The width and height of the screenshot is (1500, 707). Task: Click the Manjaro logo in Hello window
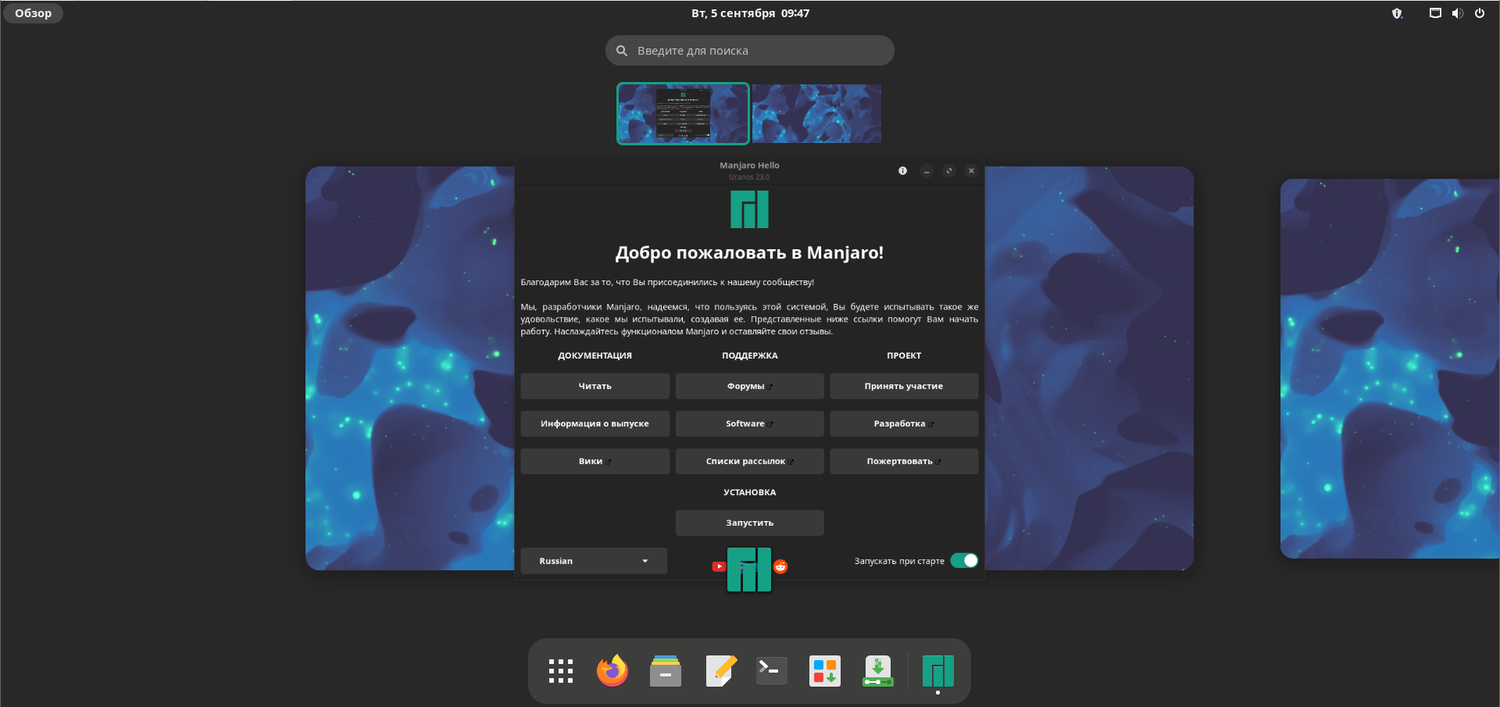tap(750, 210)
